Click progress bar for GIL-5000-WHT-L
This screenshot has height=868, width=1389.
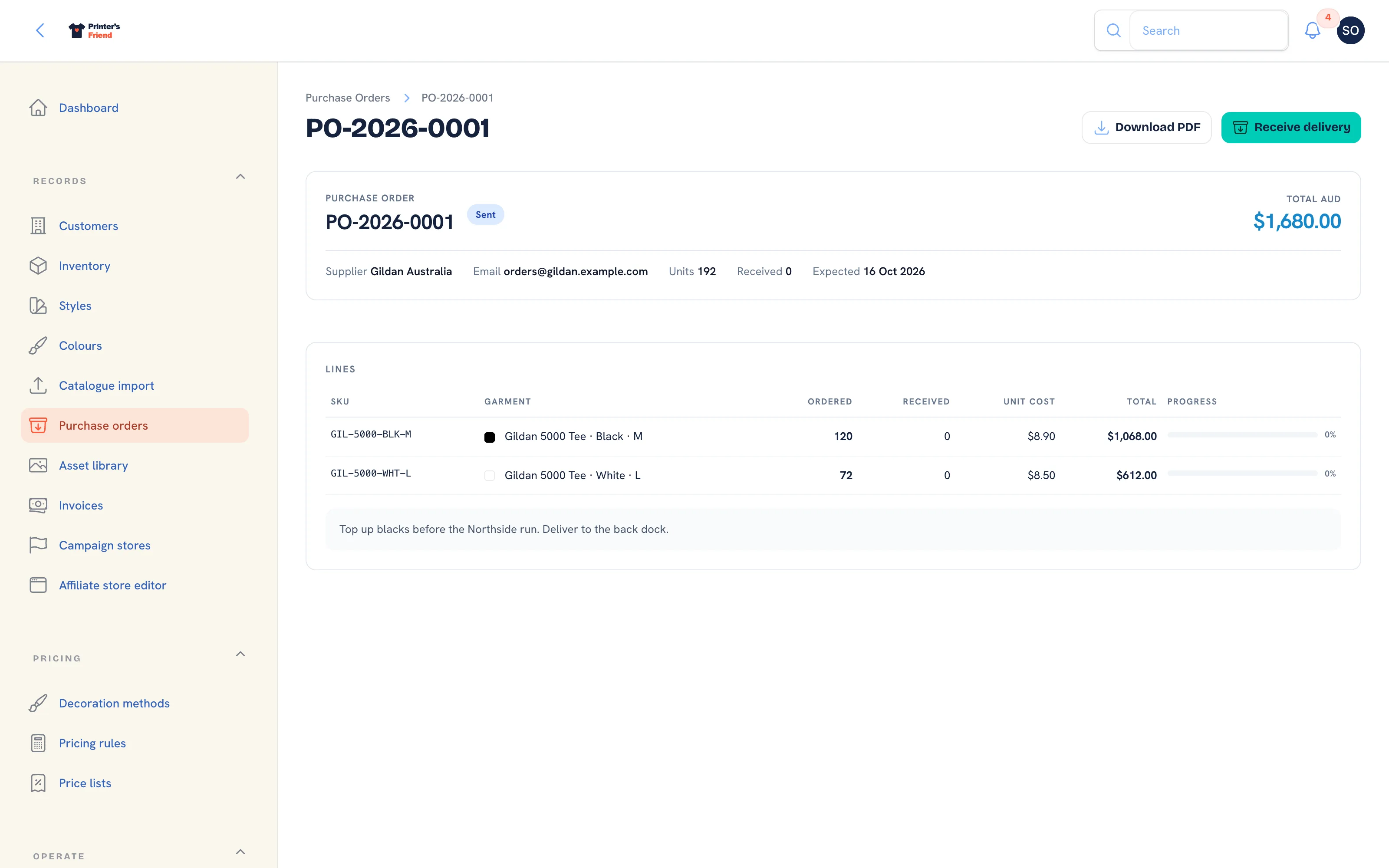pyautogui.click(x=1242, y=473)
